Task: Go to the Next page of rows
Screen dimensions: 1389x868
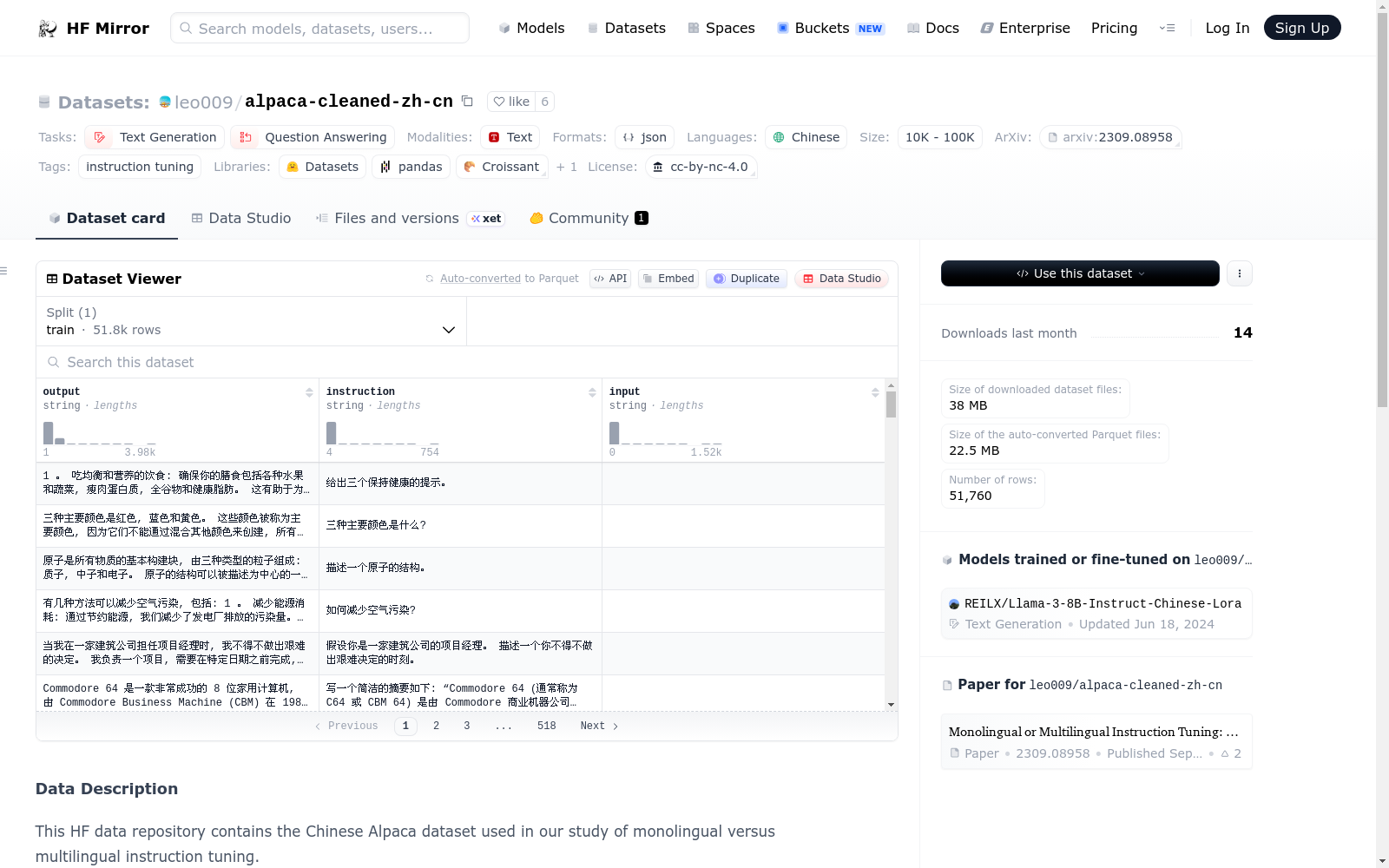Action: click(599, 727)
